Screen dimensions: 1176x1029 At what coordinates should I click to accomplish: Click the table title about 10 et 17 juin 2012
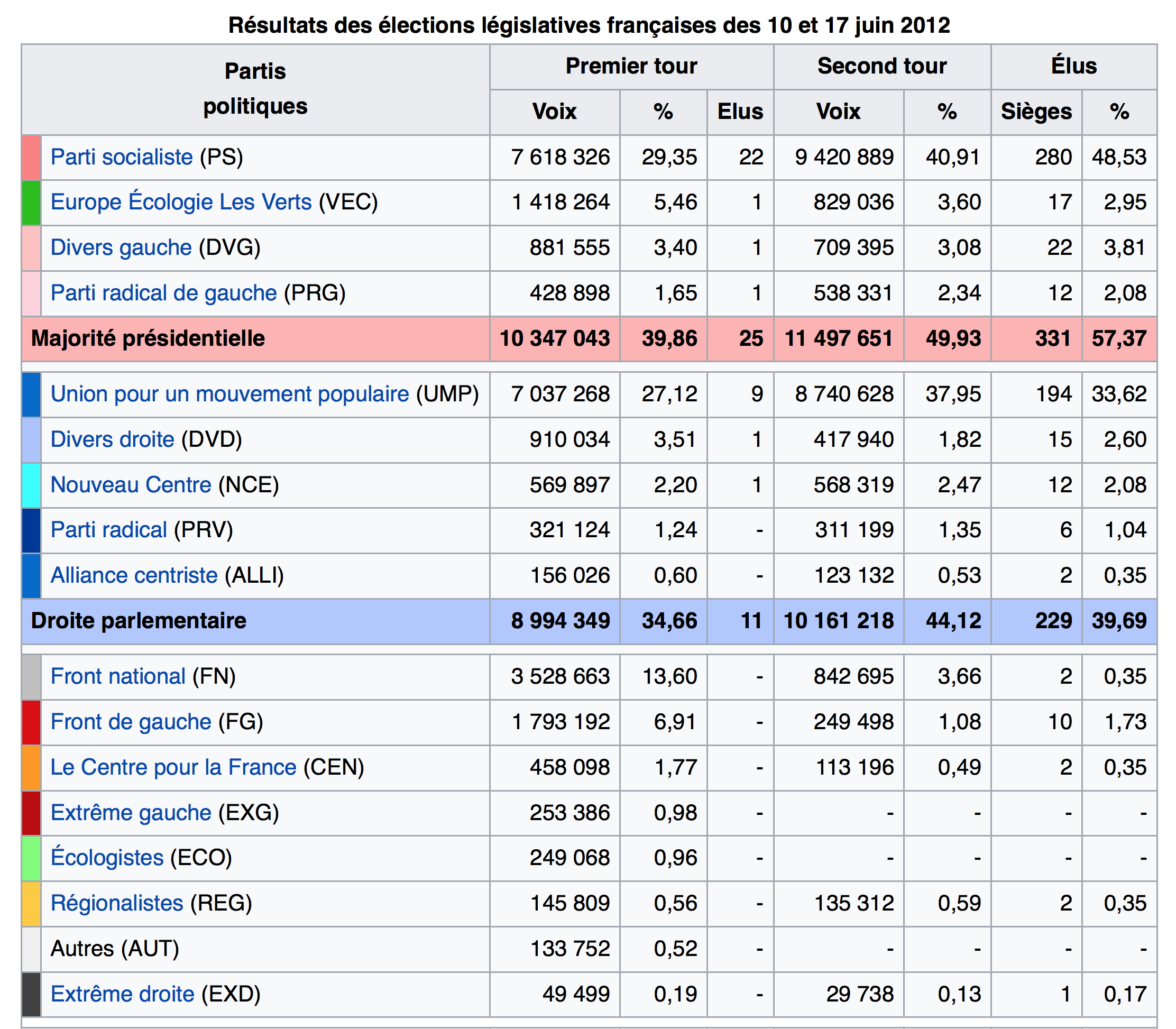coord(589,25)
